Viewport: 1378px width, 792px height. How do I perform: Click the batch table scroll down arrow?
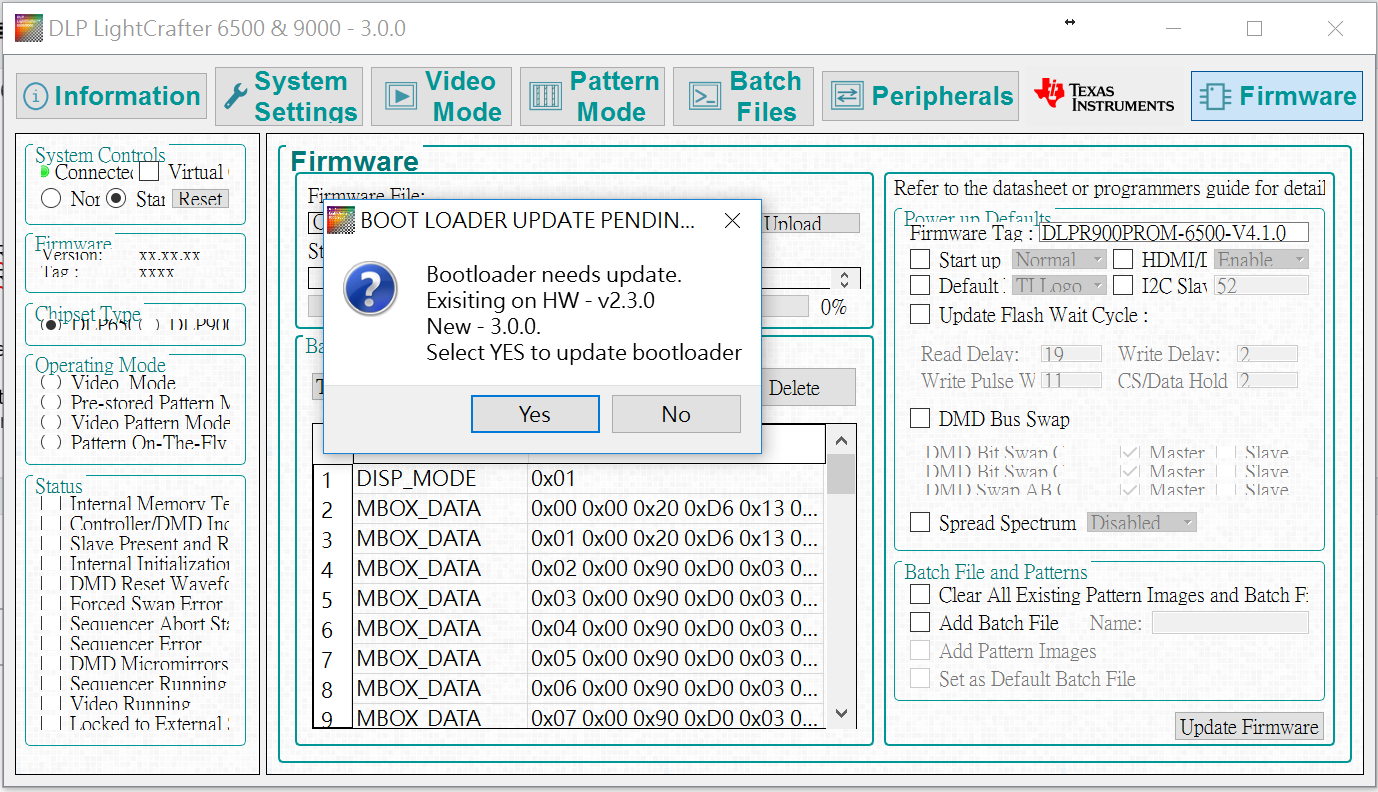(x=840, y=713)
